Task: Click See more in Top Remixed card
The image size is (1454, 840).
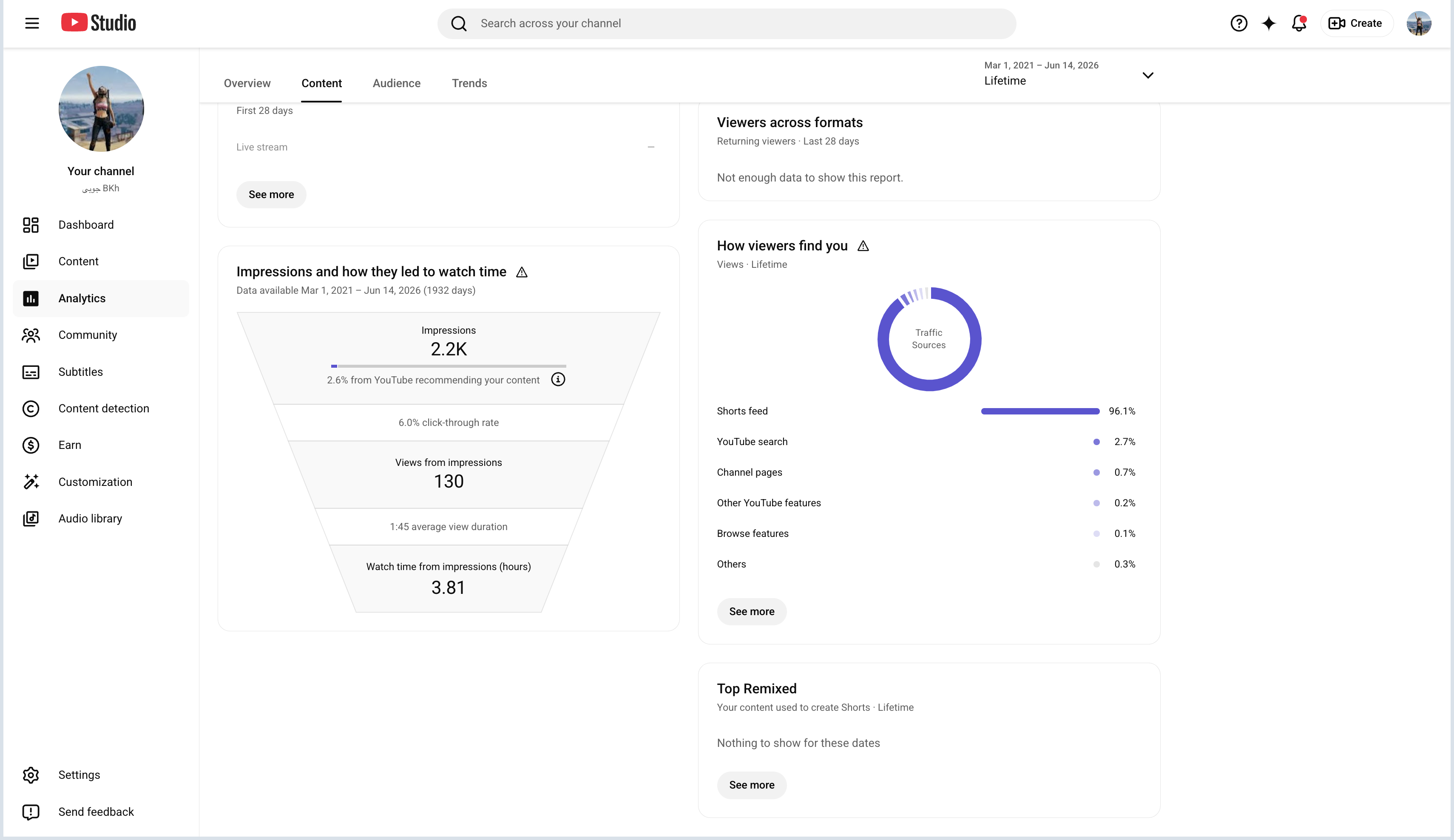Action: 752,785
